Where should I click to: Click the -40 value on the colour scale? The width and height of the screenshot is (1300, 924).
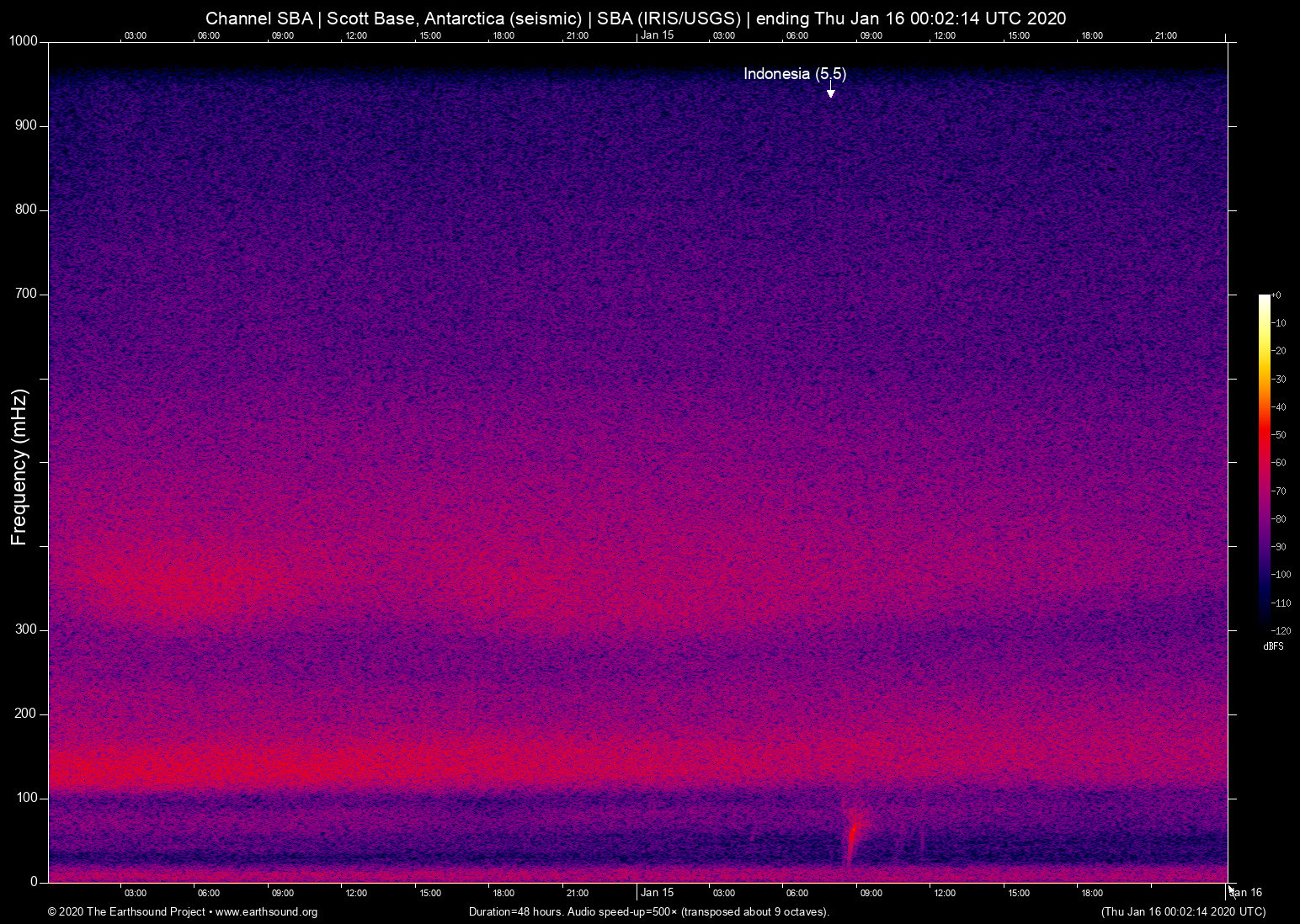click(1279, 407)
